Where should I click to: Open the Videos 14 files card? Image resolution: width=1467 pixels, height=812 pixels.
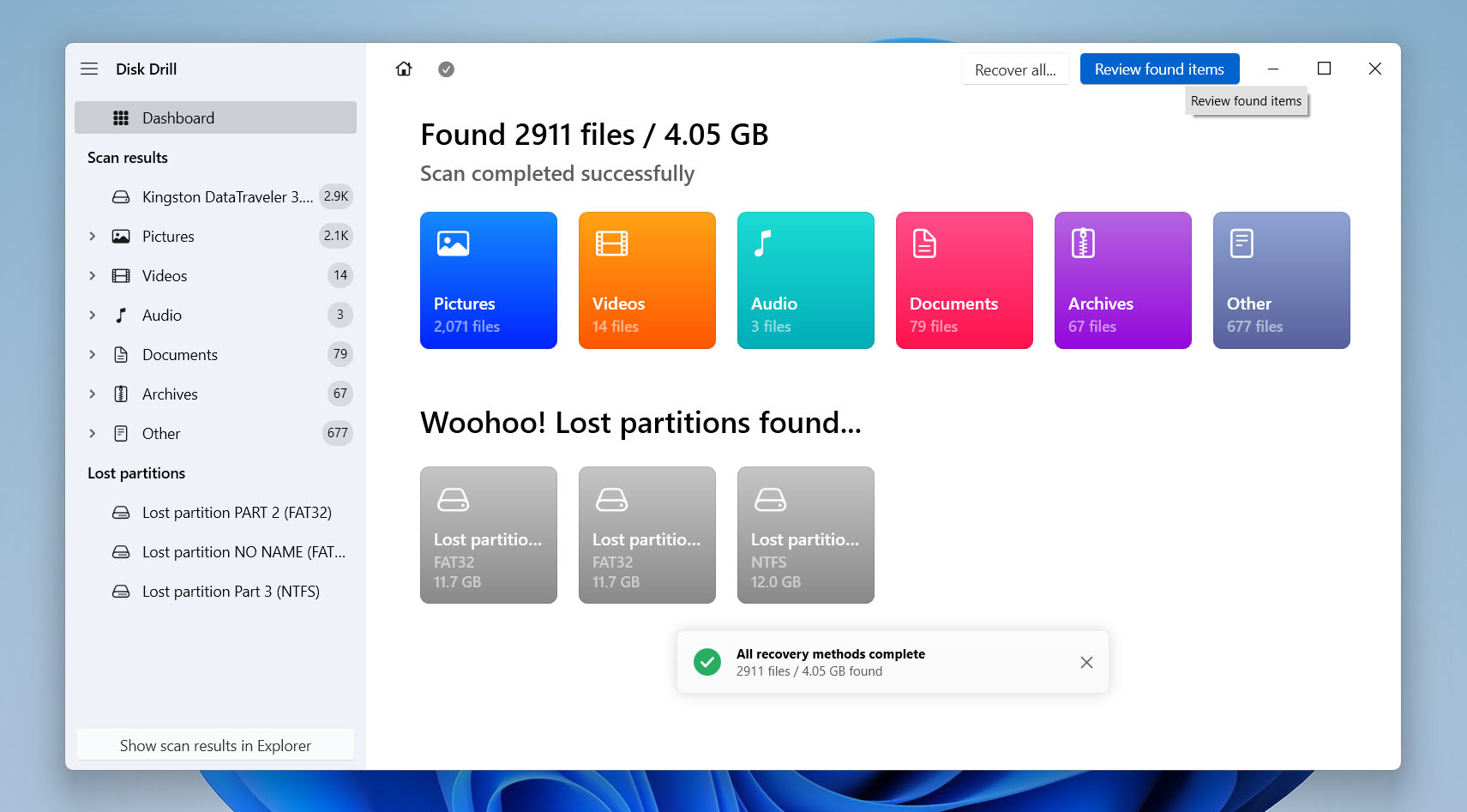coord(647,280)
